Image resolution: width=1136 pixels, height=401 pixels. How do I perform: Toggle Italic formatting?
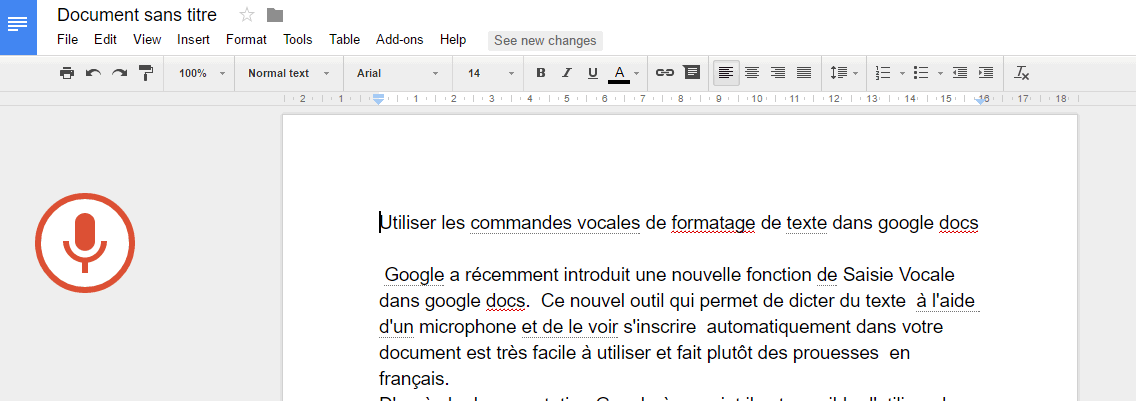567,73
